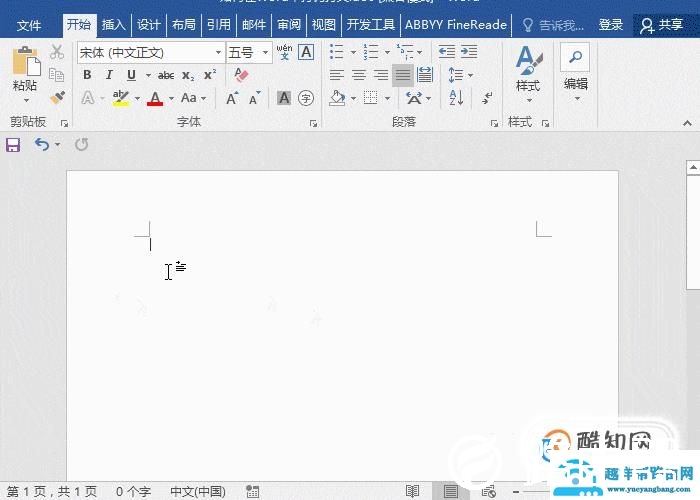
Task: Open the highlight color dropdown arrow
Action: point(137,98)
